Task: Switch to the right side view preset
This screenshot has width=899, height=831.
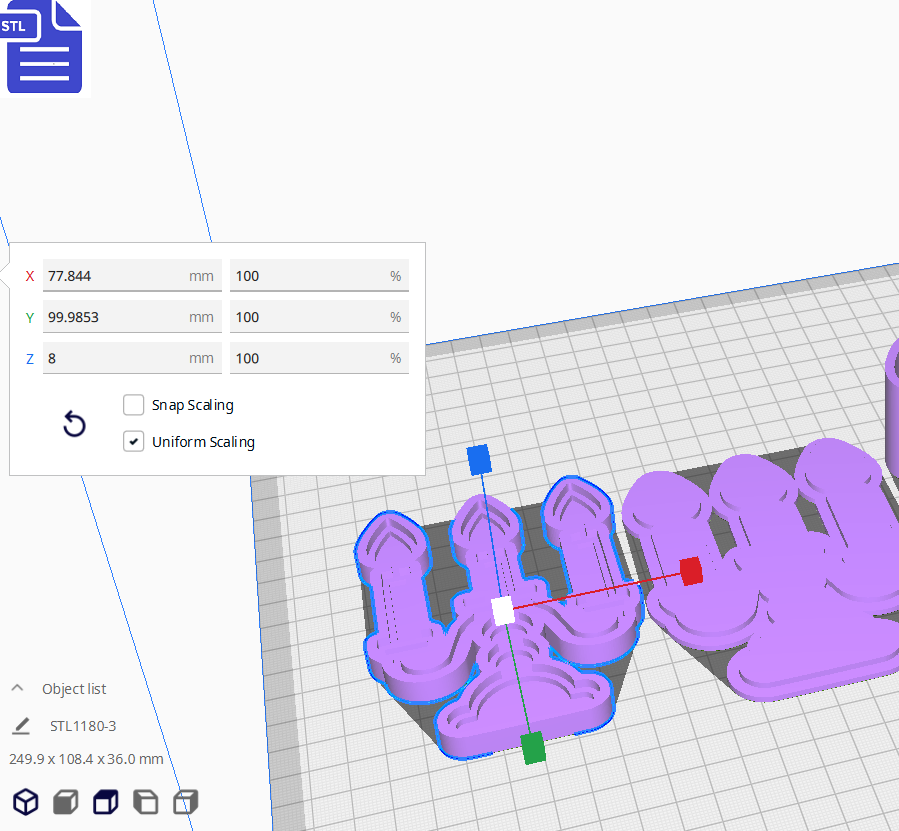Action: (x=185, y=802)
